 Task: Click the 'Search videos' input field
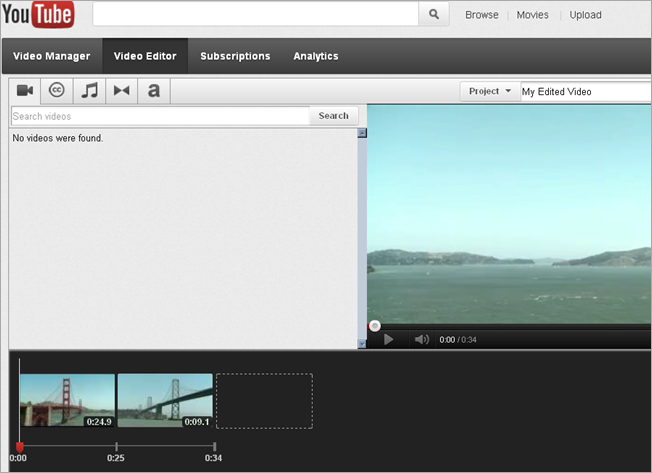pyautogui.click(x=161, y=116)
